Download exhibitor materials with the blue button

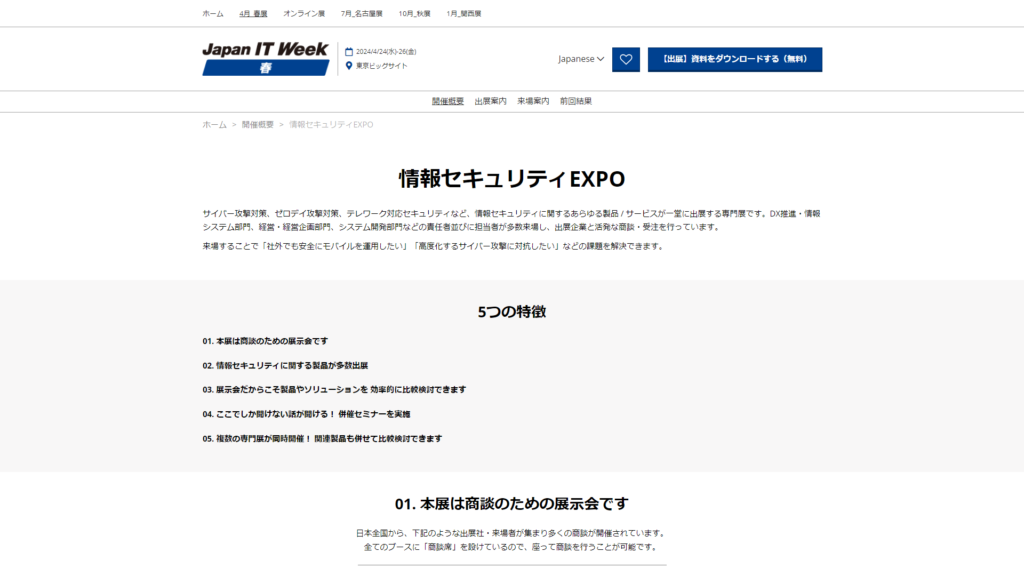click(x=735, y=59)
